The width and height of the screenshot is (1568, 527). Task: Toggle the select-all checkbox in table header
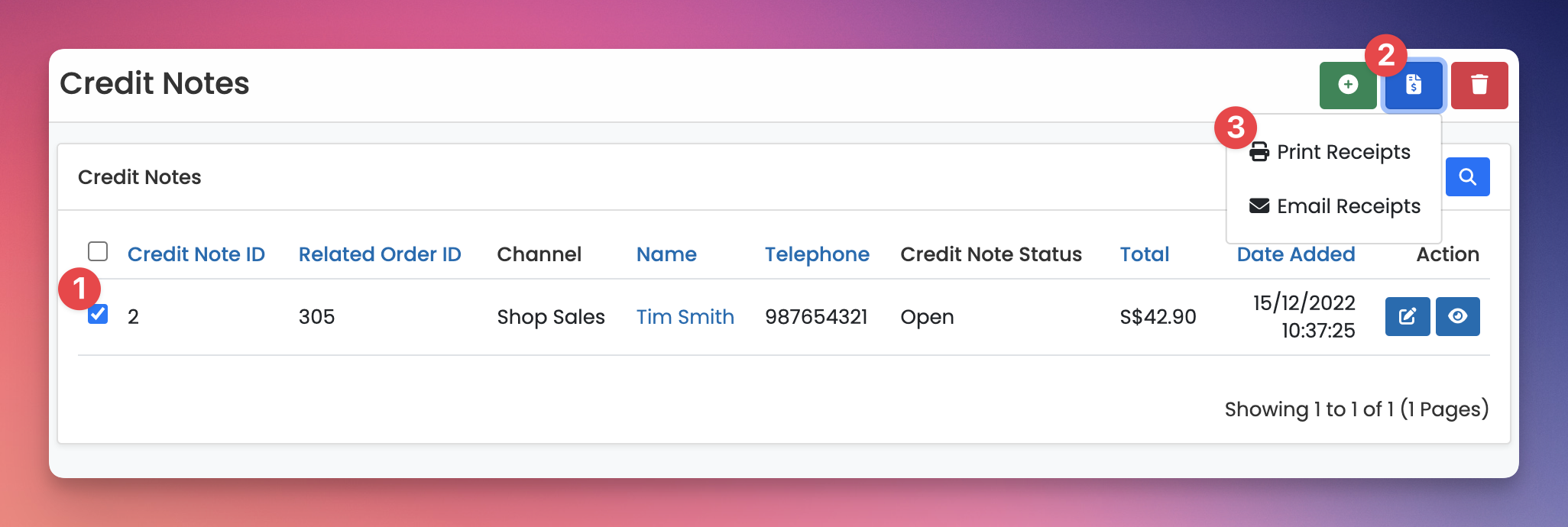point(98,251)
